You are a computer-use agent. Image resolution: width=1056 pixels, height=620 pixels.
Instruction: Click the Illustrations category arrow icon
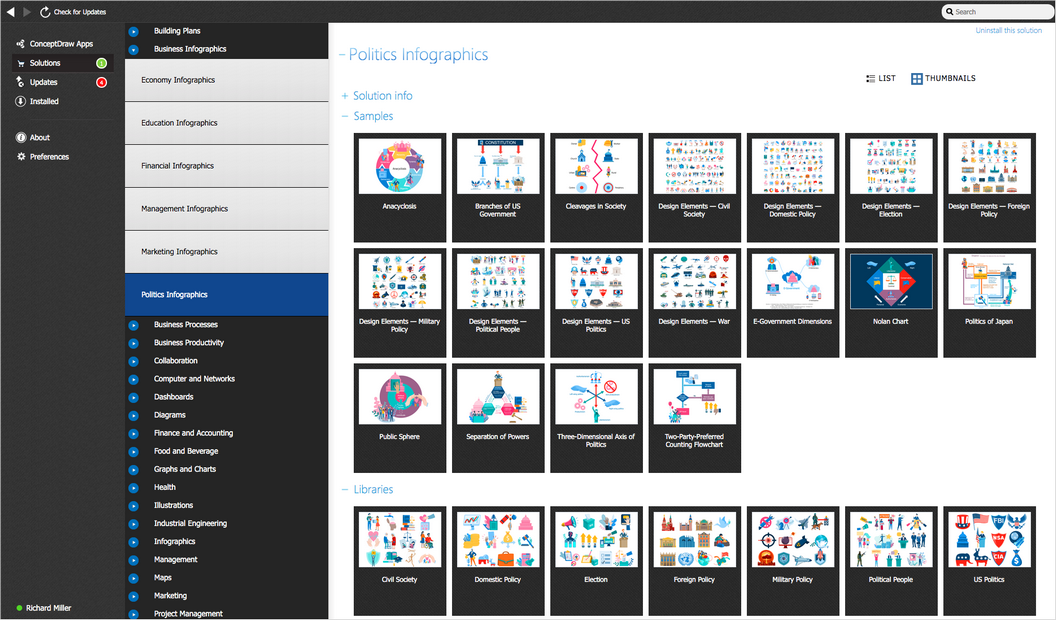(133, 506)
